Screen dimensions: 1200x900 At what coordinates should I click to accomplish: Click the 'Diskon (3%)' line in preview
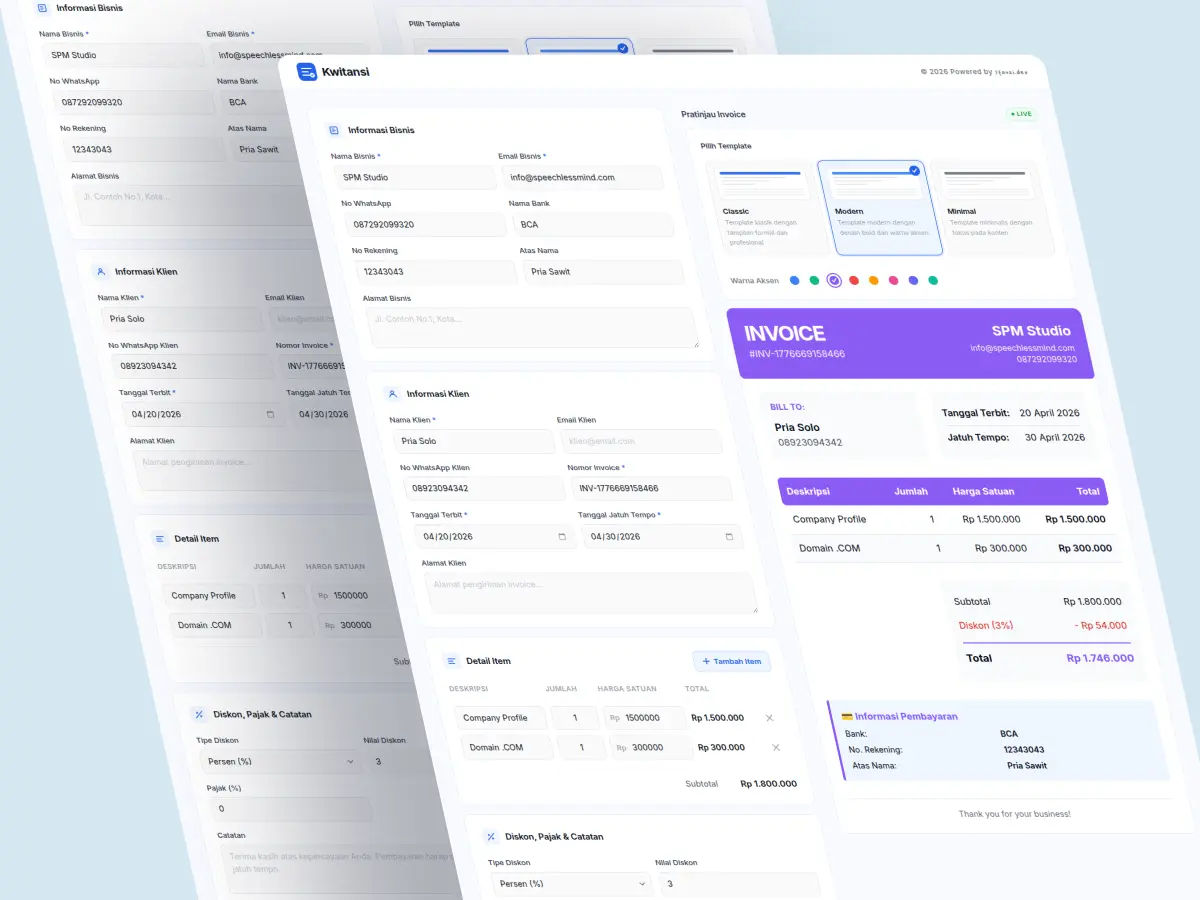986,626
